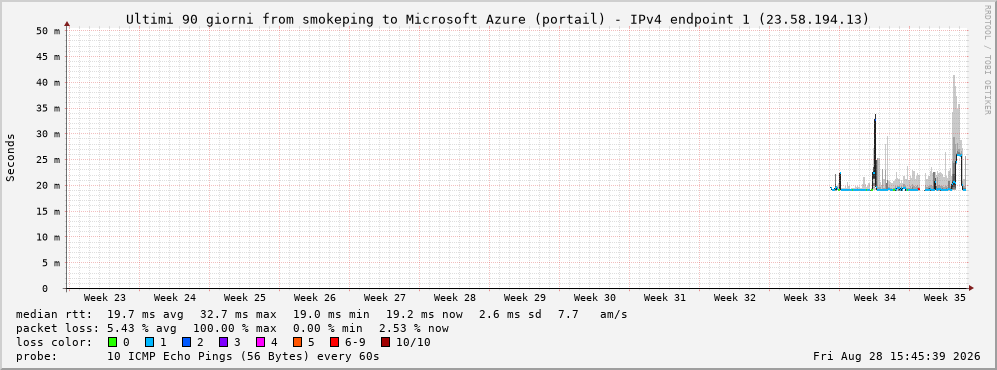
Task: Click the red 6-9 loss swatch
Action: click(x=334, y=342)
